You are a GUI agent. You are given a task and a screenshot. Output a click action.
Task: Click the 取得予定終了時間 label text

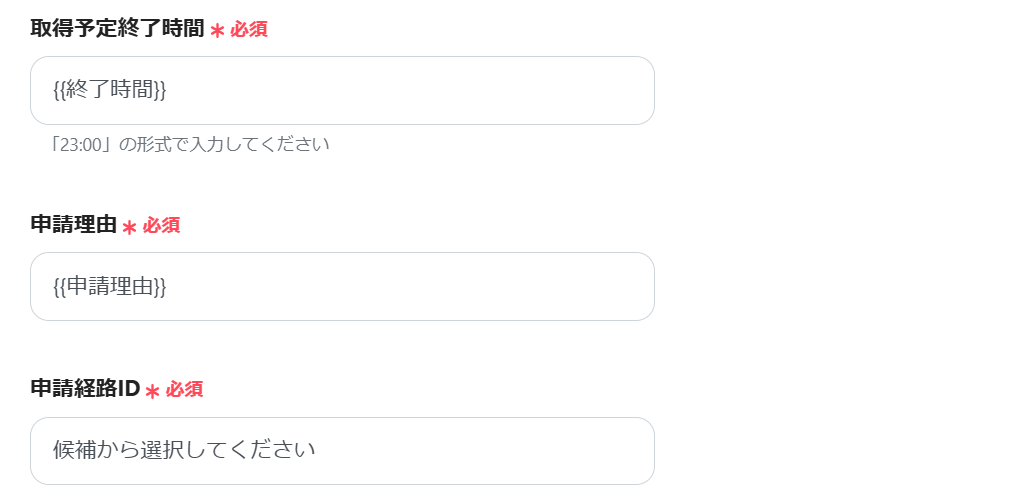117,29
